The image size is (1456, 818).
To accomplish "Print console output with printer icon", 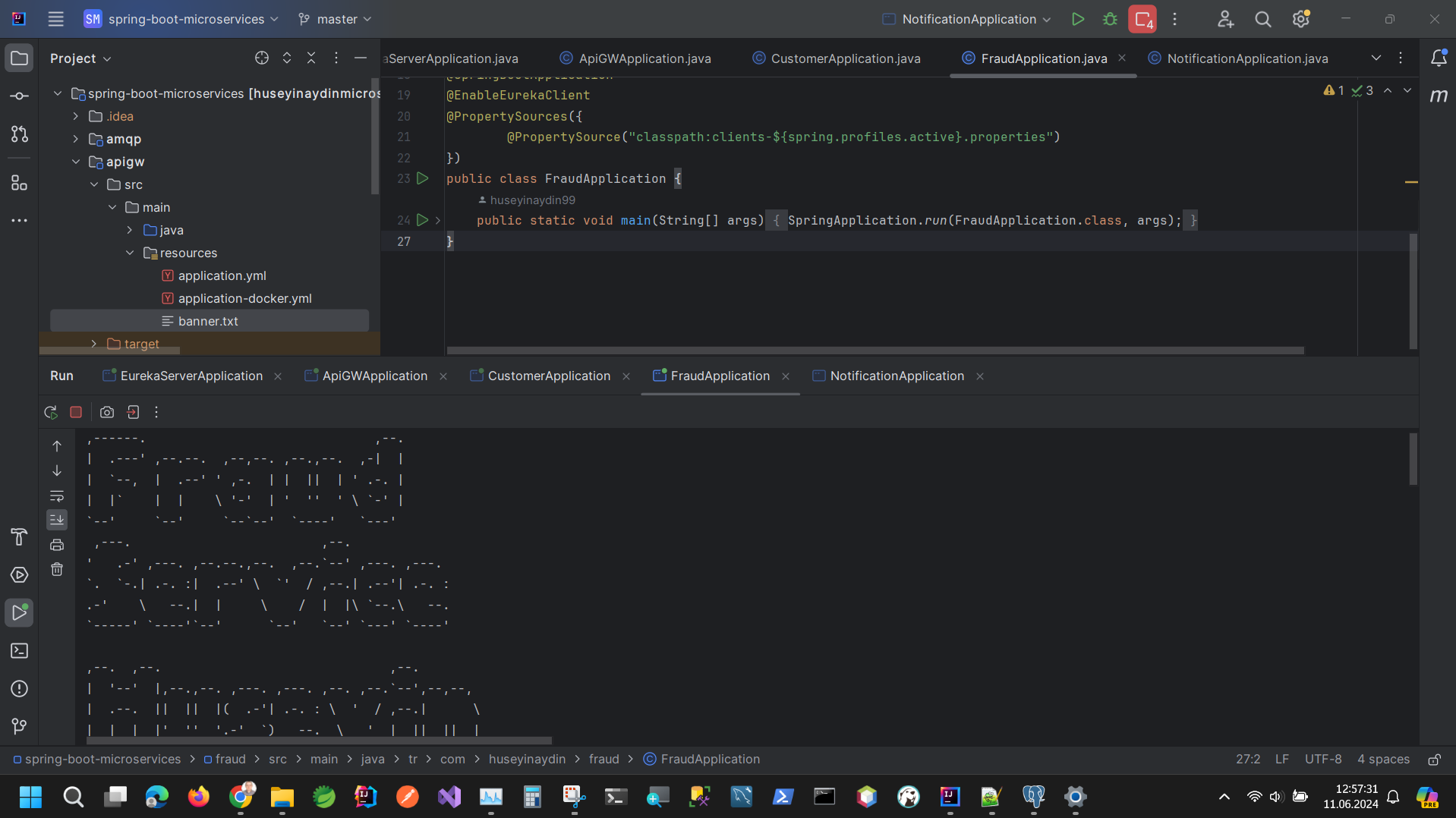I will click(57, 545).
